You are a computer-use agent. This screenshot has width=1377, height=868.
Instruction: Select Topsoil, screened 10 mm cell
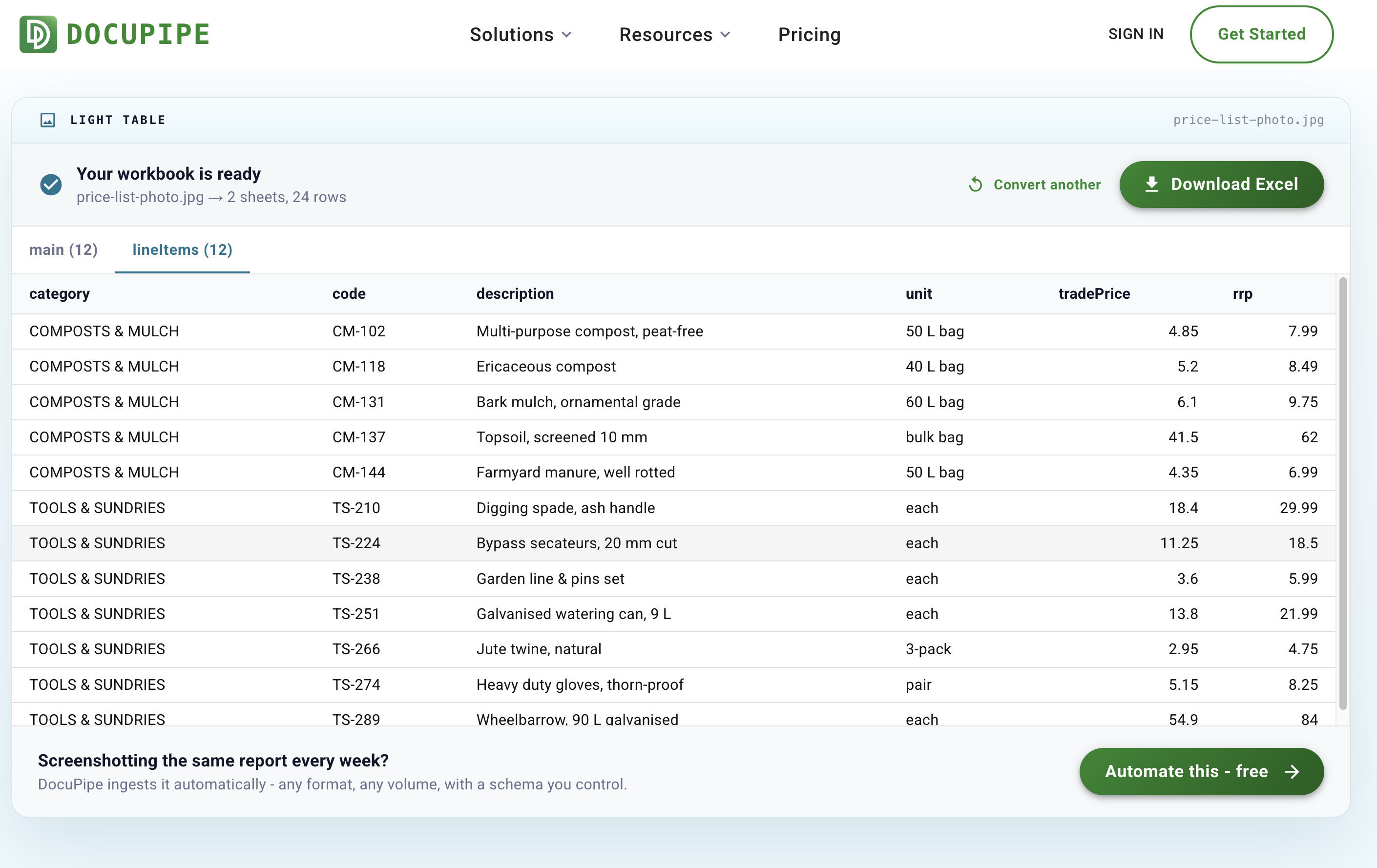tap(562, 437)
